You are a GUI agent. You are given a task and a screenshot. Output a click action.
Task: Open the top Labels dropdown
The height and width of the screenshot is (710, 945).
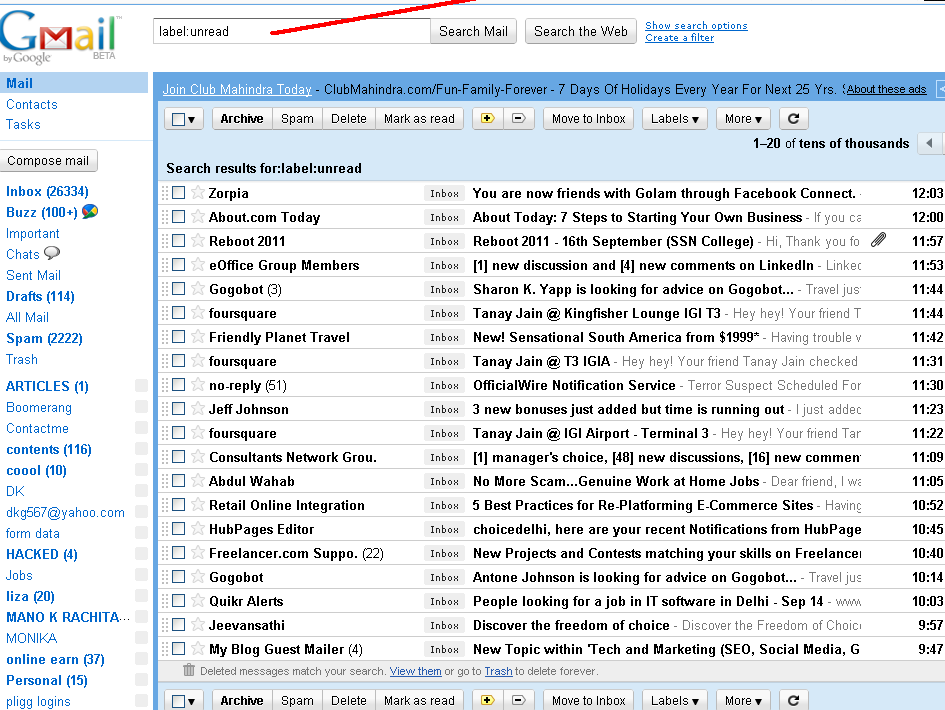tap(674, 119)
